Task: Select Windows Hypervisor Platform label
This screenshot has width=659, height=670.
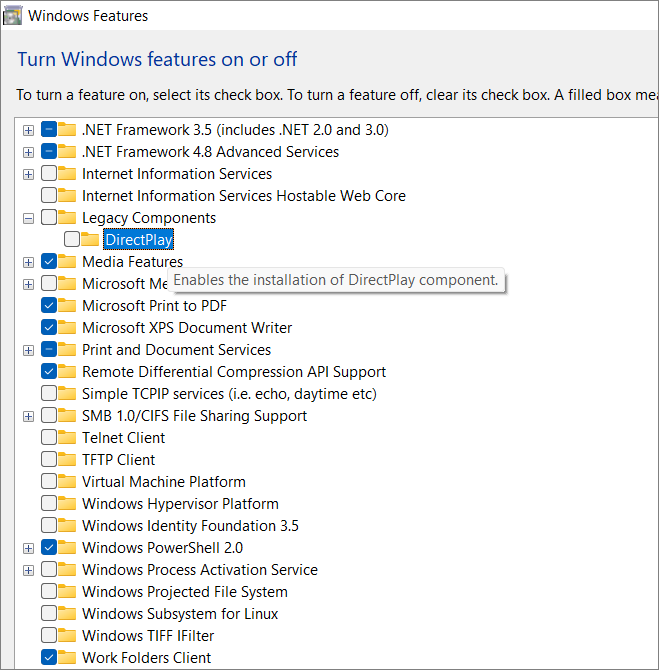Action: coord(180,504)
